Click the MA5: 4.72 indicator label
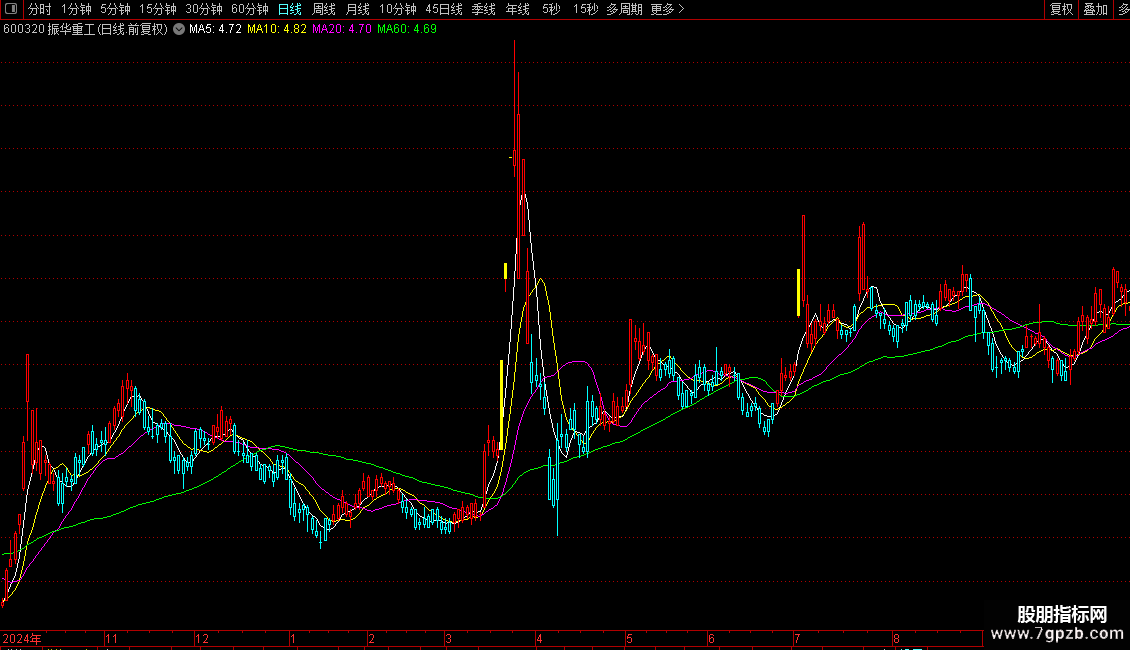 (x=215, y=29)
